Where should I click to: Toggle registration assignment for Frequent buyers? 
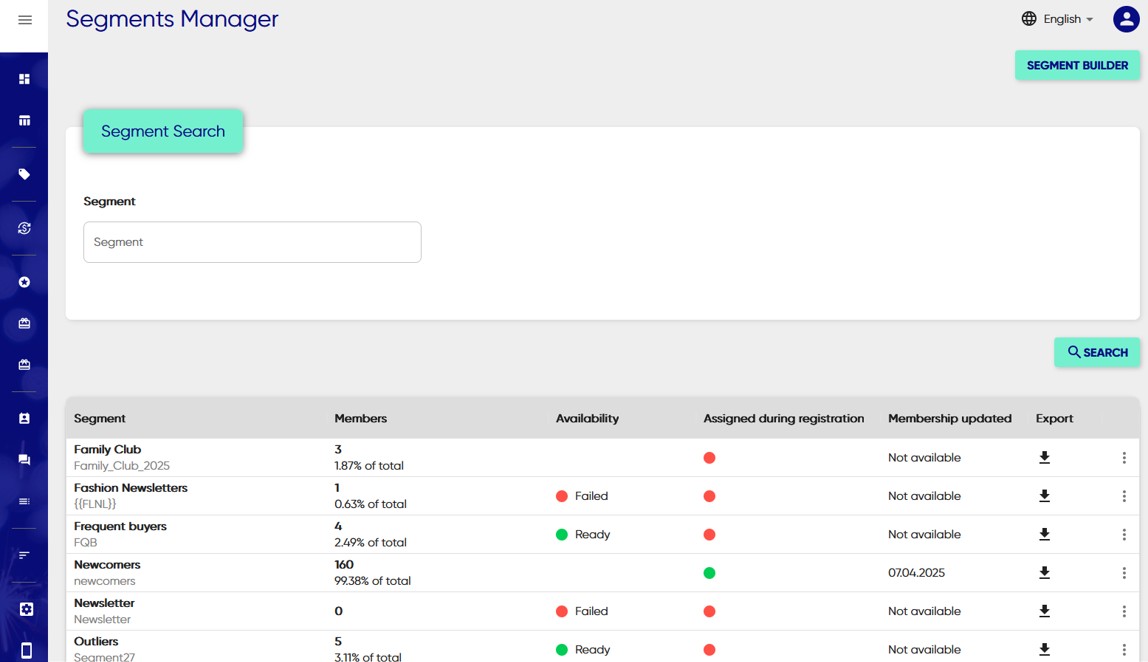pyautogui.click(x=709, y=535)
